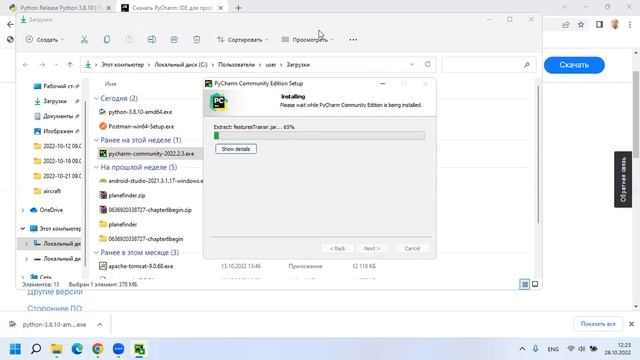Collapse the Сегодня (2) group
Viewport: 640px width, 360px height.
[96, 98]
